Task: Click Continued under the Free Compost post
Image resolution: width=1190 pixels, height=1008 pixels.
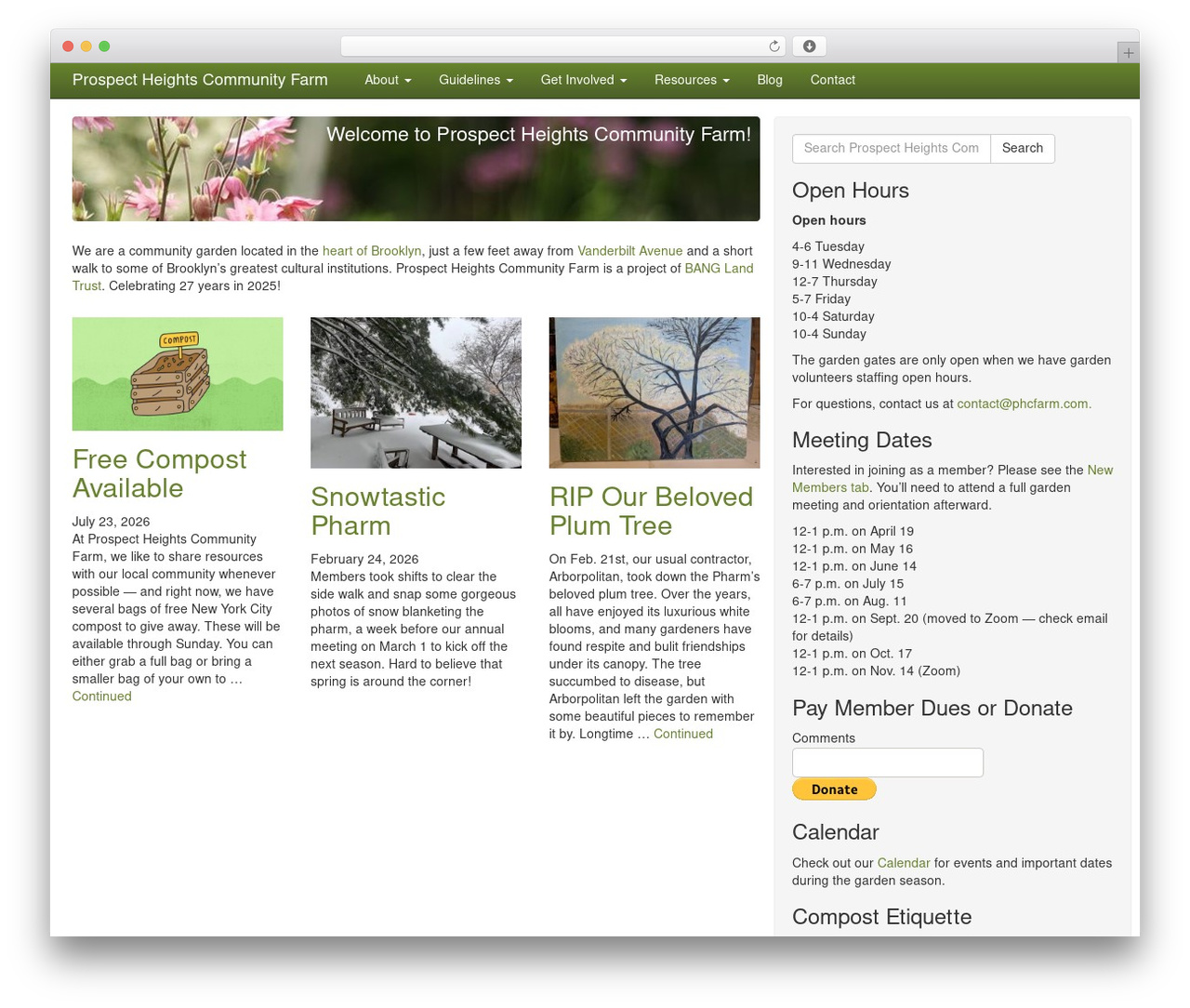Action: click(102, 696)
